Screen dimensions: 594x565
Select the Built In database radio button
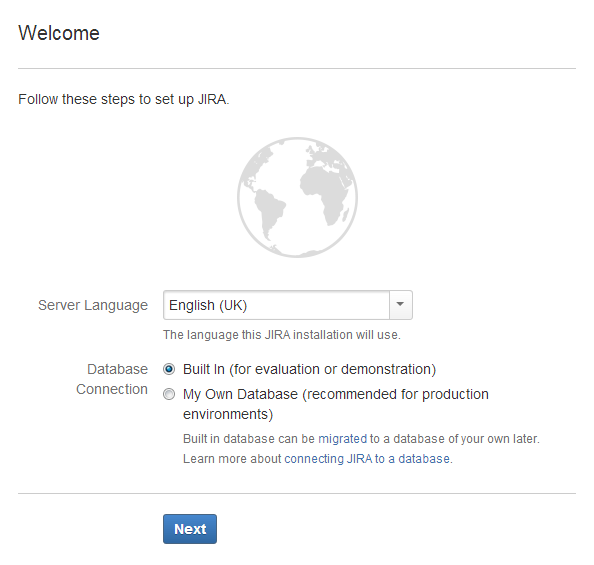(x=169, y=369)
